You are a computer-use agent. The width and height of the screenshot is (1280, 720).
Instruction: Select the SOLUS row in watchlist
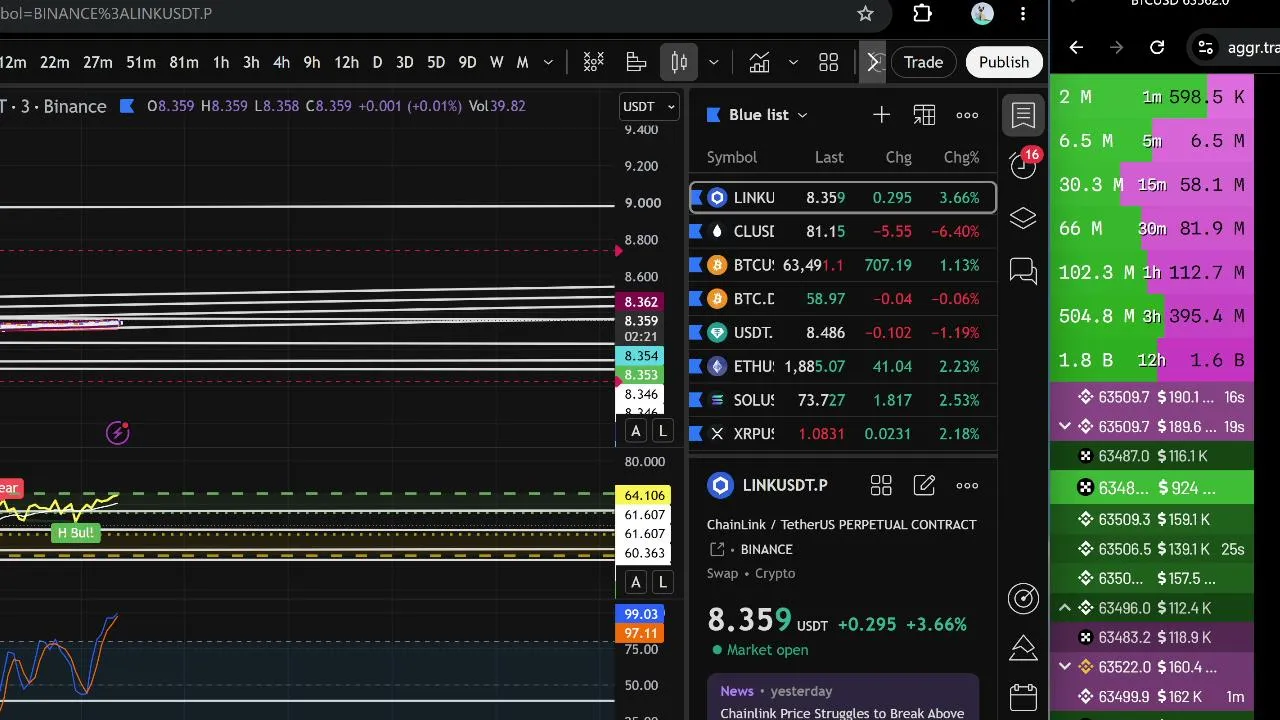tap(843, 400)
